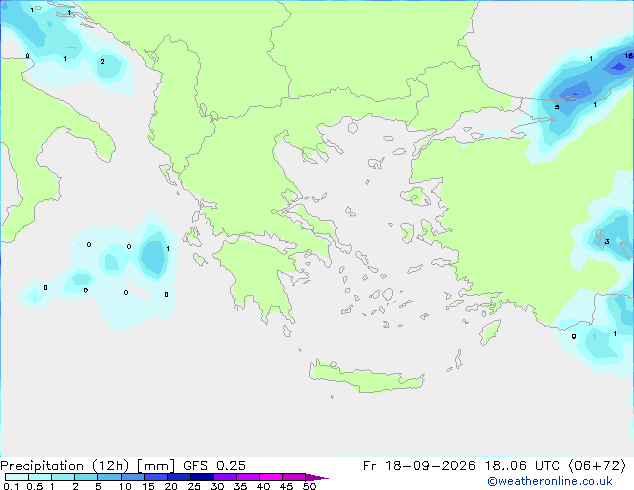Viewport: 634px width, 490px height.
Task: Choose the magenta 40–45 mm legend swatch
Action: pyautogui.click(x=271, y=477)
